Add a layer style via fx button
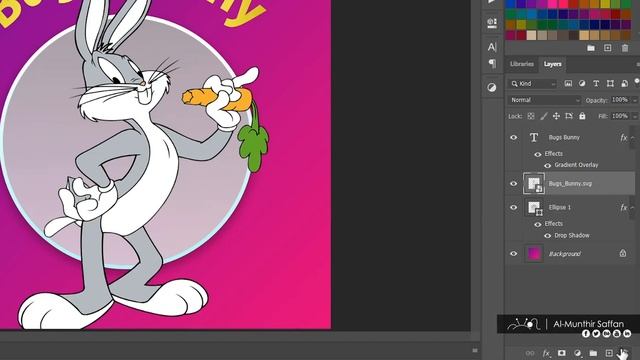The width and height of the screenshot is (640, 360). point(546,353)
